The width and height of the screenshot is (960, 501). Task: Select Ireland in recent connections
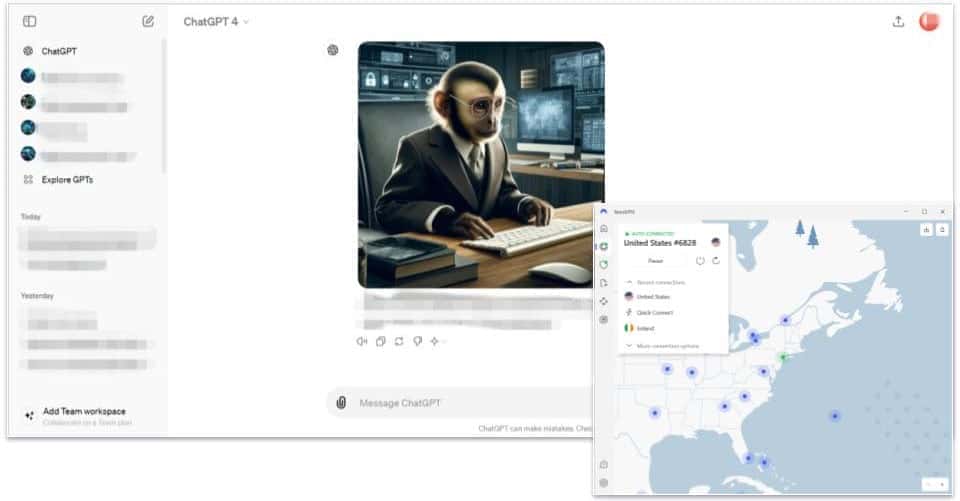click(640, 328)
